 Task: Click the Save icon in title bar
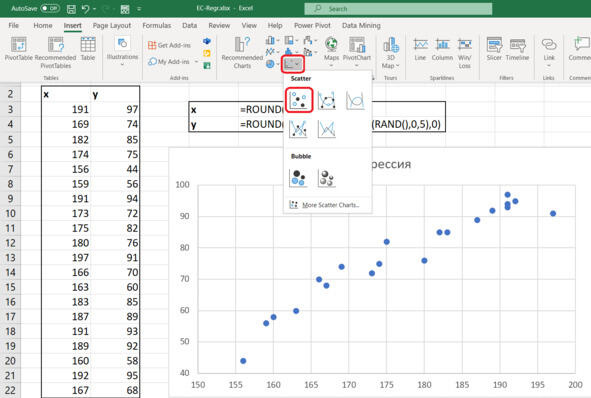tap(71, 9)
